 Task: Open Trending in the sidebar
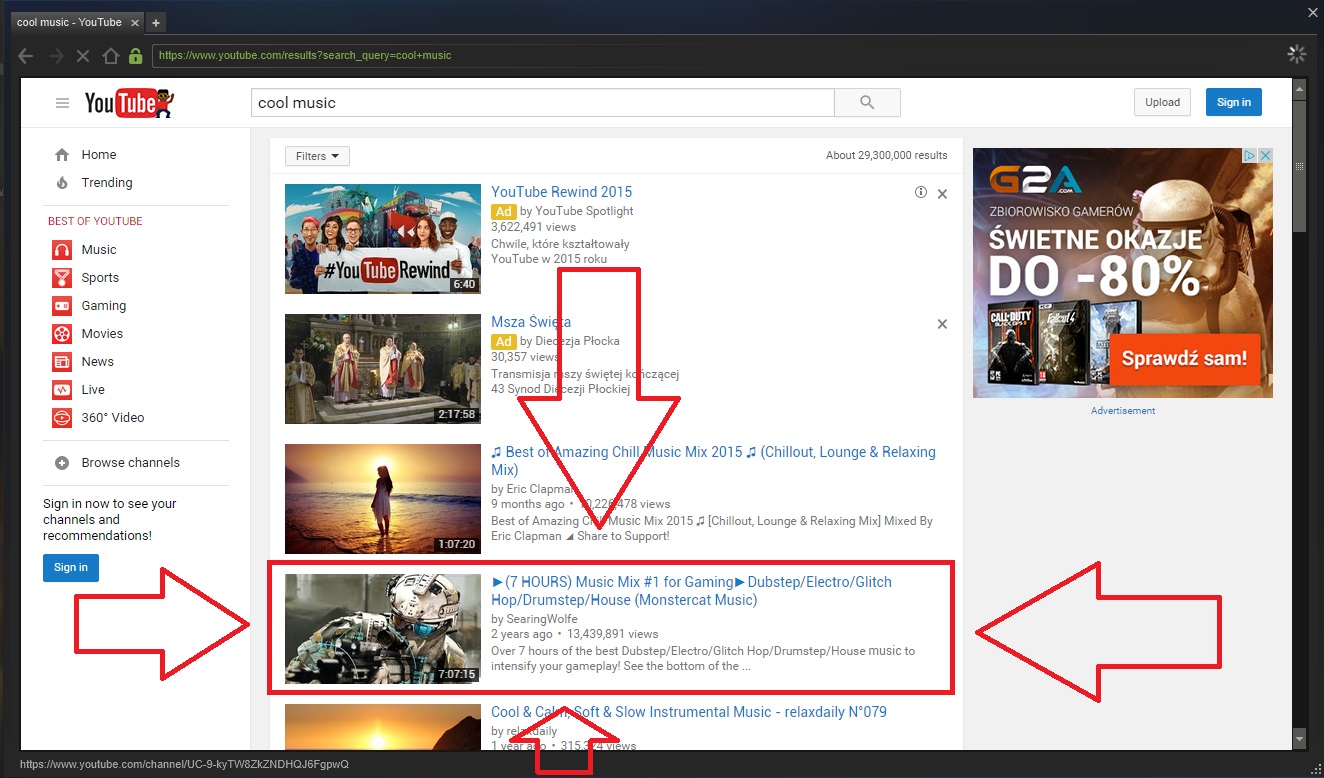tap(107, 183)
